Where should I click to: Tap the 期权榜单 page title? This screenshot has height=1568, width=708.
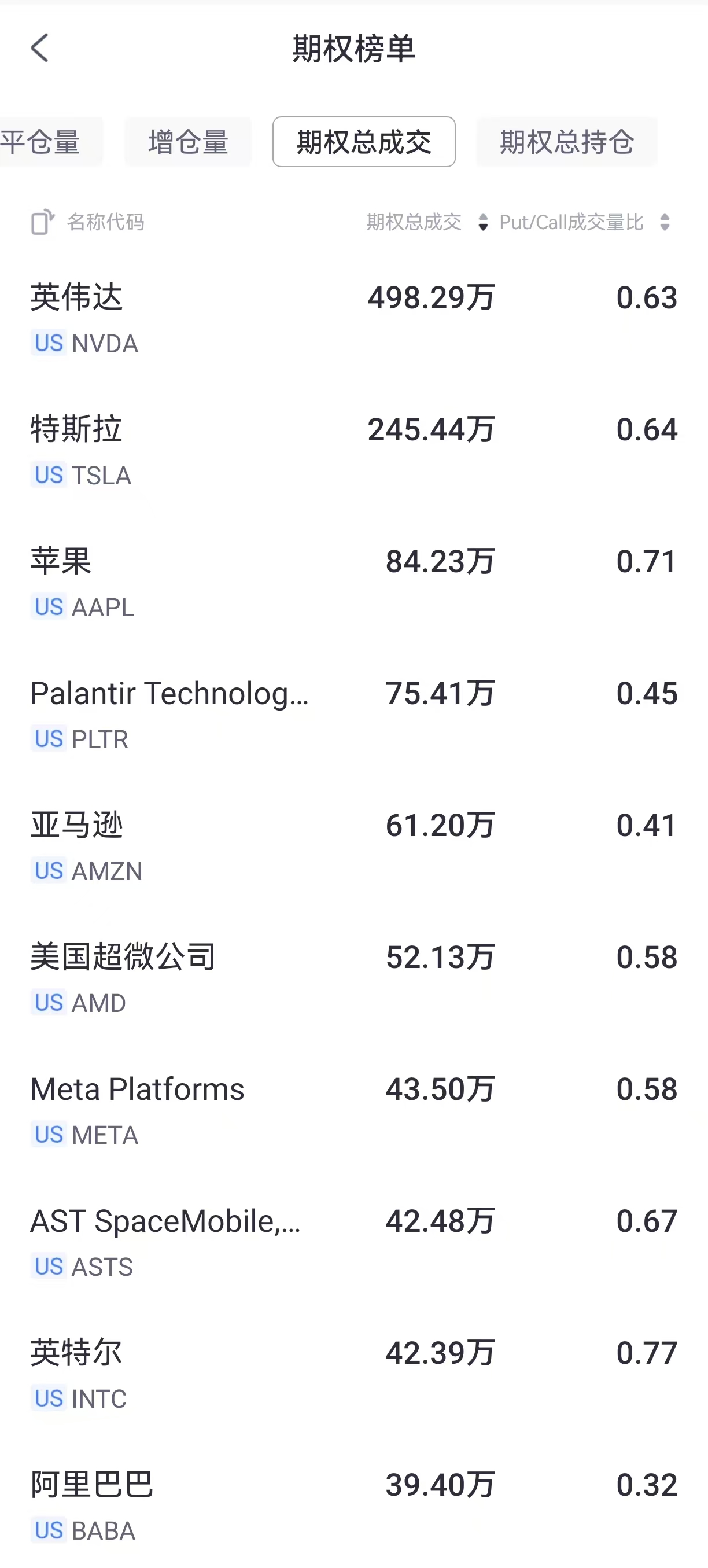coord(353,48)
